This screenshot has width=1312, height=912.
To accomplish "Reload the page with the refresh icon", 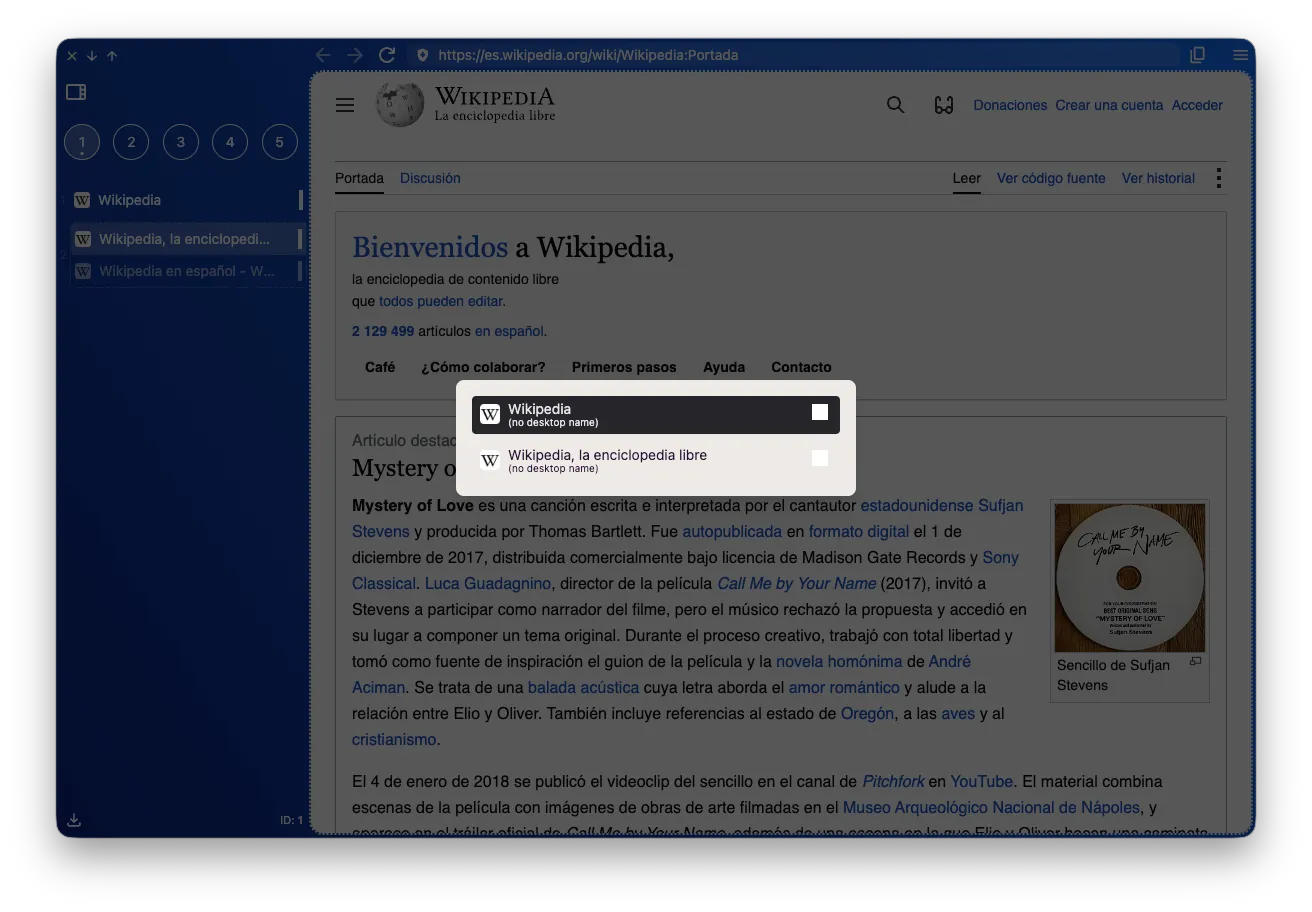I will [x=387, y=55].
